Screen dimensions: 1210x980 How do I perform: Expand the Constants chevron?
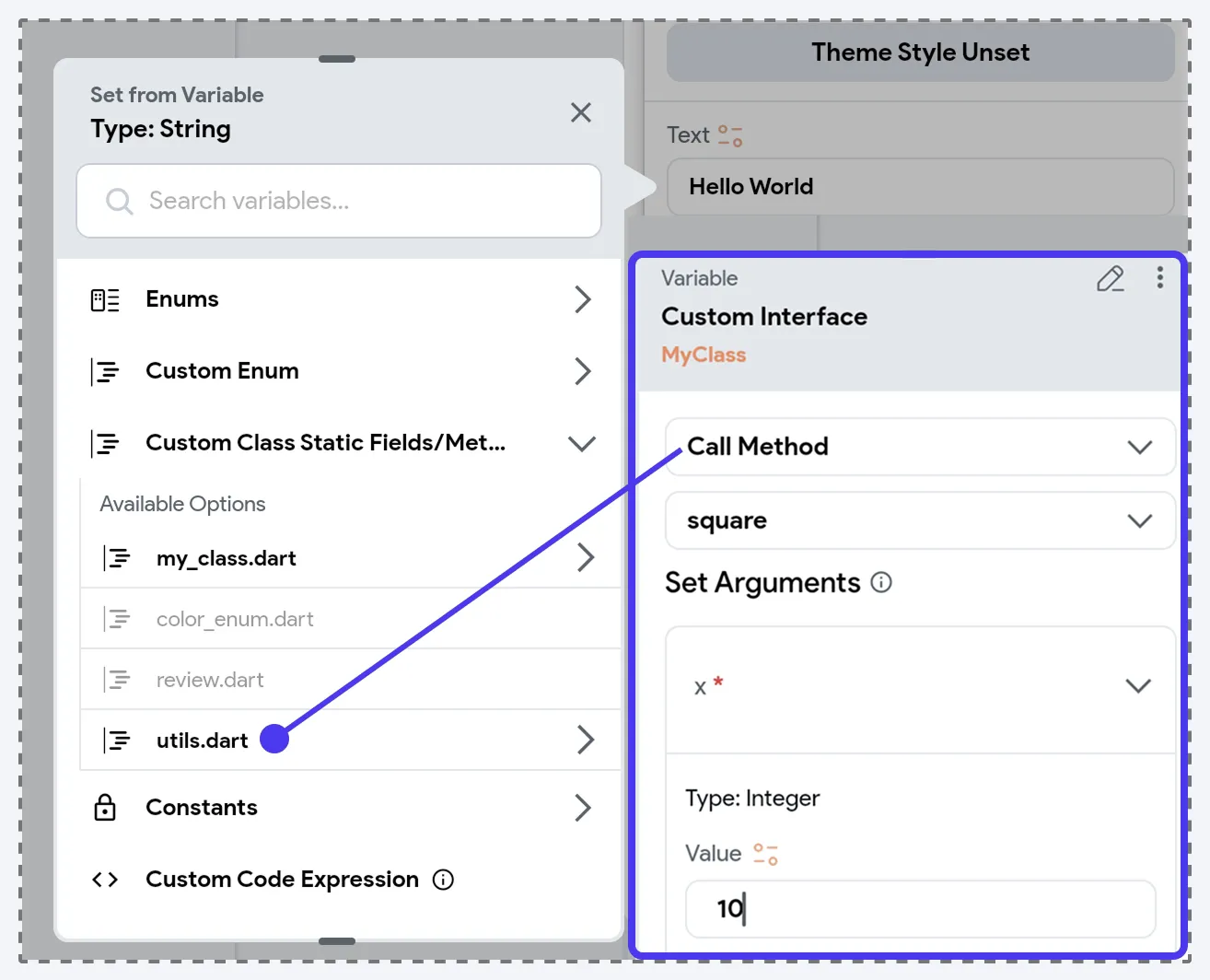(582, 808)
